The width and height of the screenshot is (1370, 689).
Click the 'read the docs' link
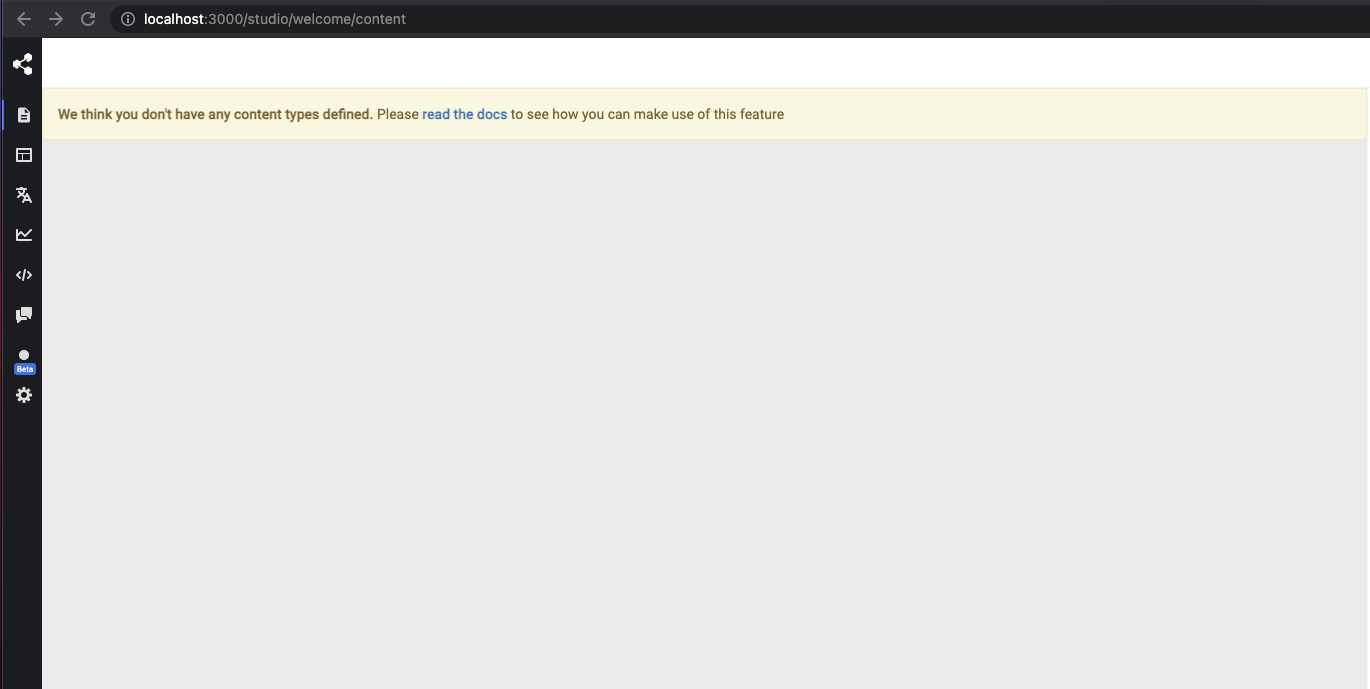tap(464, 114)
